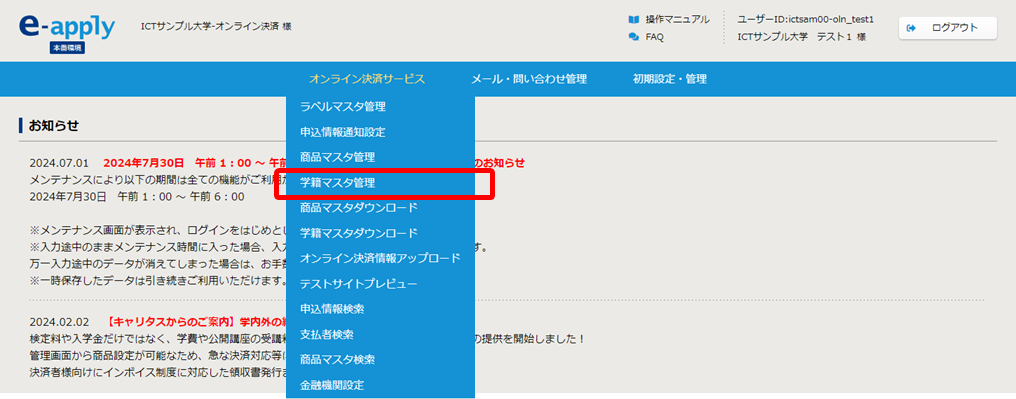Click the book icon beside 操作マニュアル

click(634, 19)
